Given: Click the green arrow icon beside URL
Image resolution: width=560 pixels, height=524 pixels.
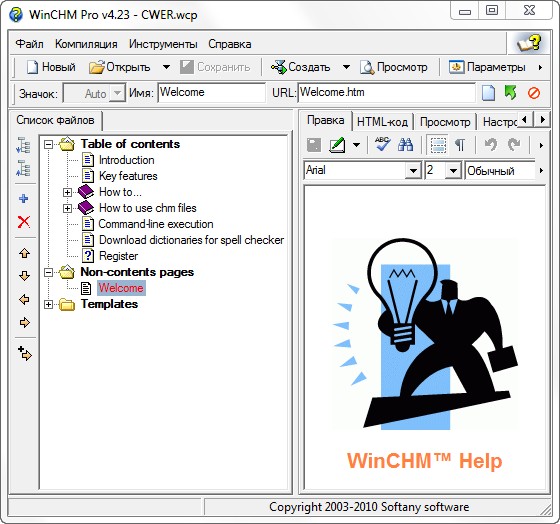Looking at the screenshot, I should (511, 93).
